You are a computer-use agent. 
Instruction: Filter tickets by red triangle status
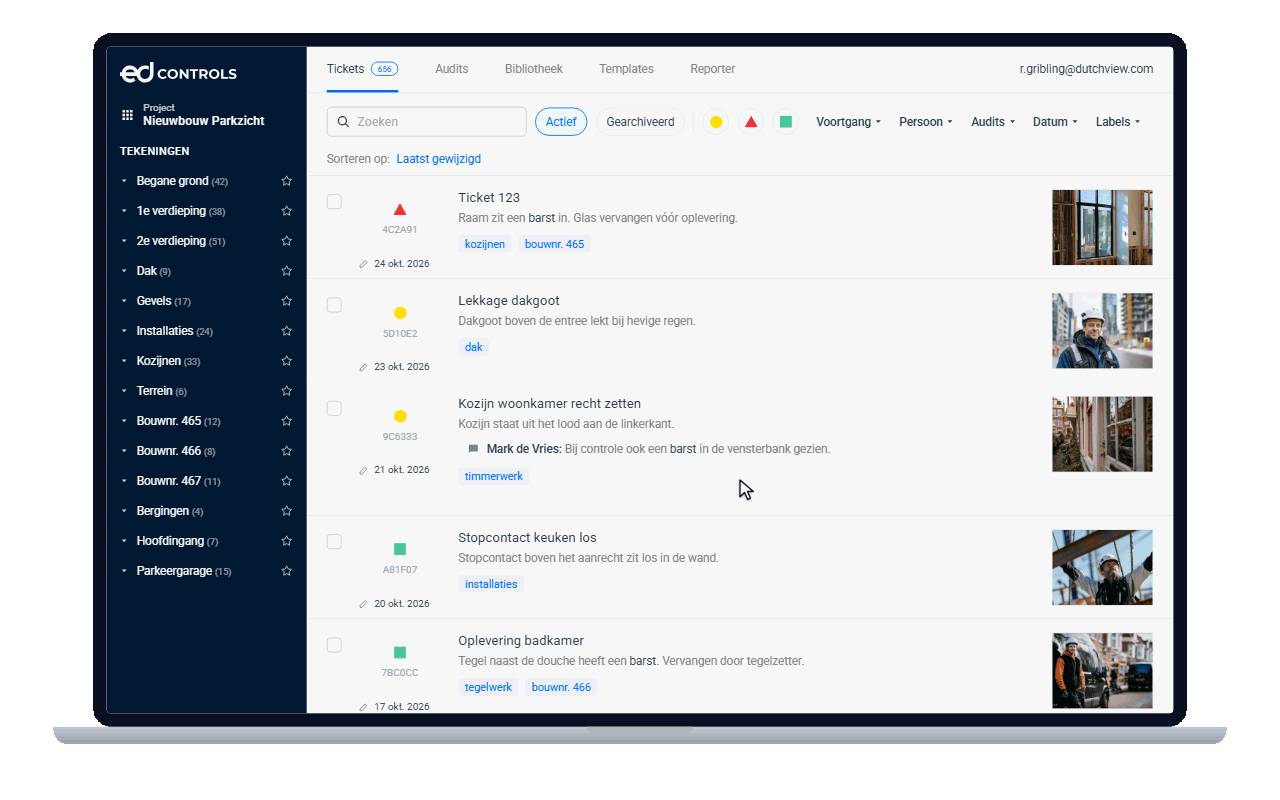751,122
